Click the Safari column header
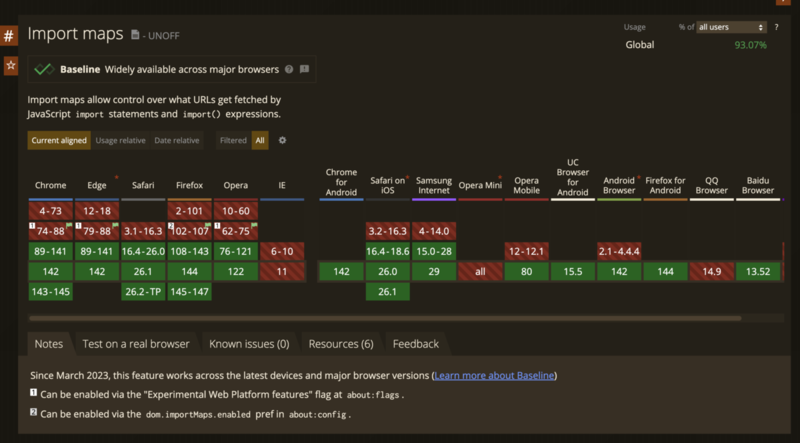800x443 pixels. [x=143, y=185]
